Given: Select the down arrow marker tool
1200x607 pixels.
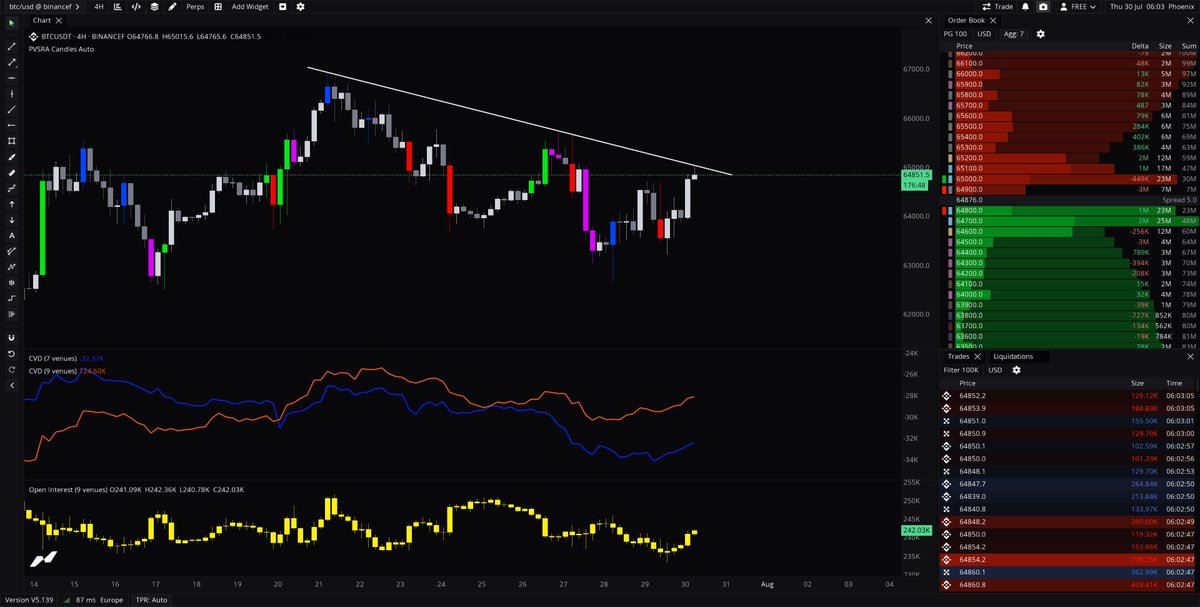Looking at the screenshot, I should (x=11, y=219).
